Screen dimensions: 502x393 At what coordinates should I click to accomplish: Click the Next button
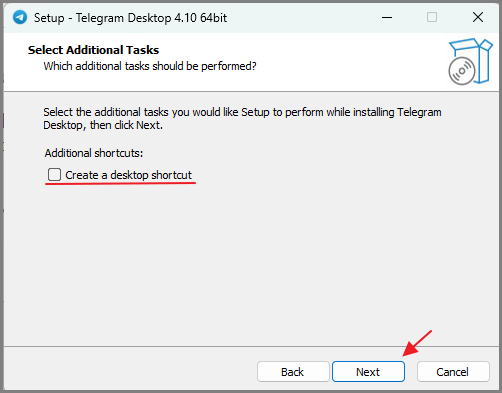tap(368, 371)
